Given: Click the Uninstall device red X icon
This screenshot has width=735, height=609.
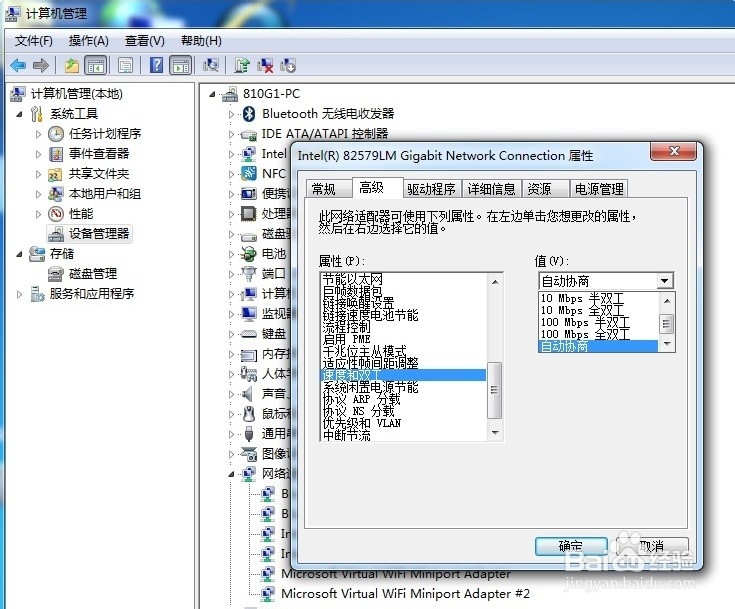Looking at the screenshot, I should click(265, 65).
